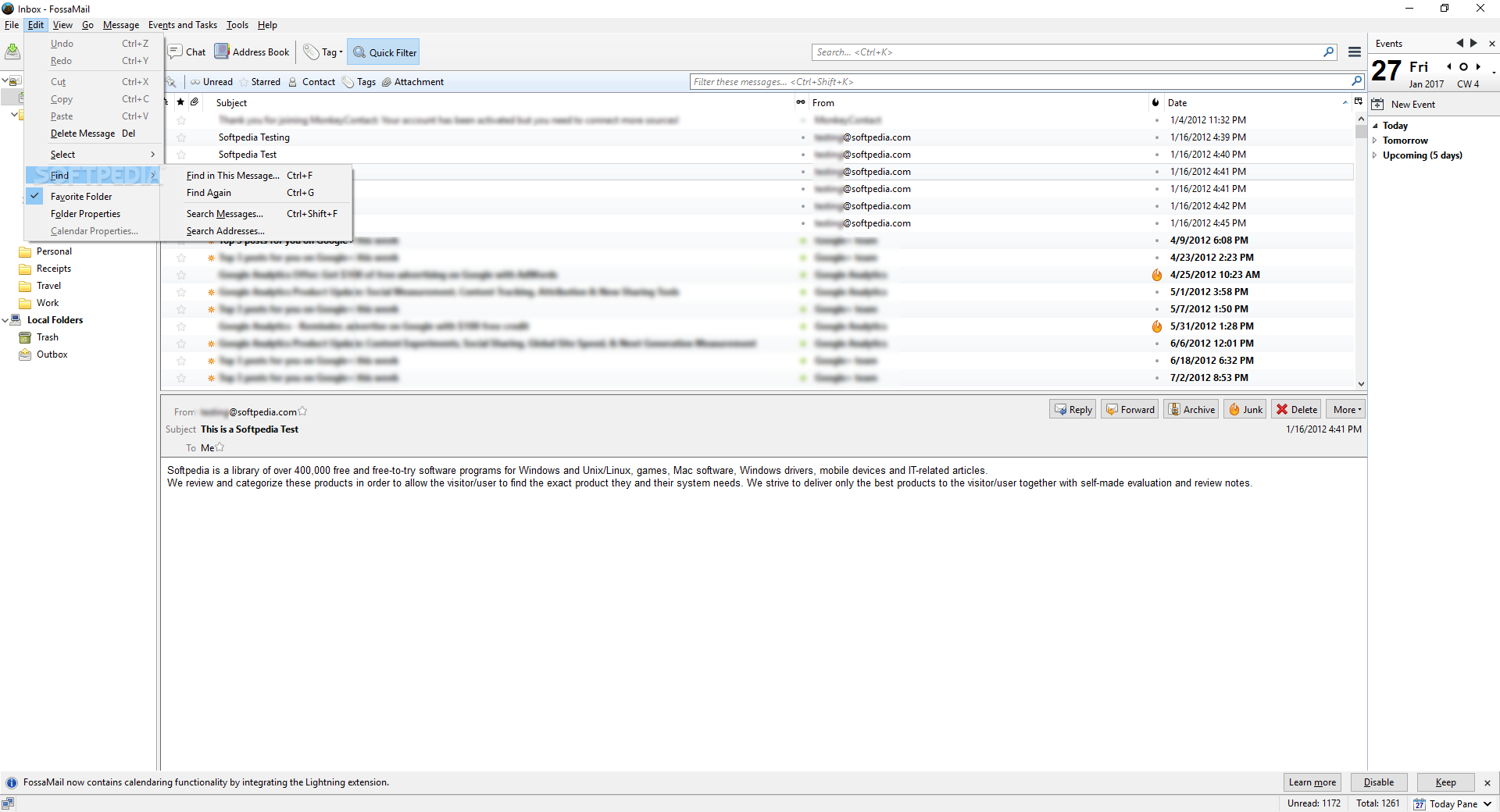Viewport: 1500px width, 812px height.
Task: Open the More actions dropdown
Action: click(x=1346, y=410)
